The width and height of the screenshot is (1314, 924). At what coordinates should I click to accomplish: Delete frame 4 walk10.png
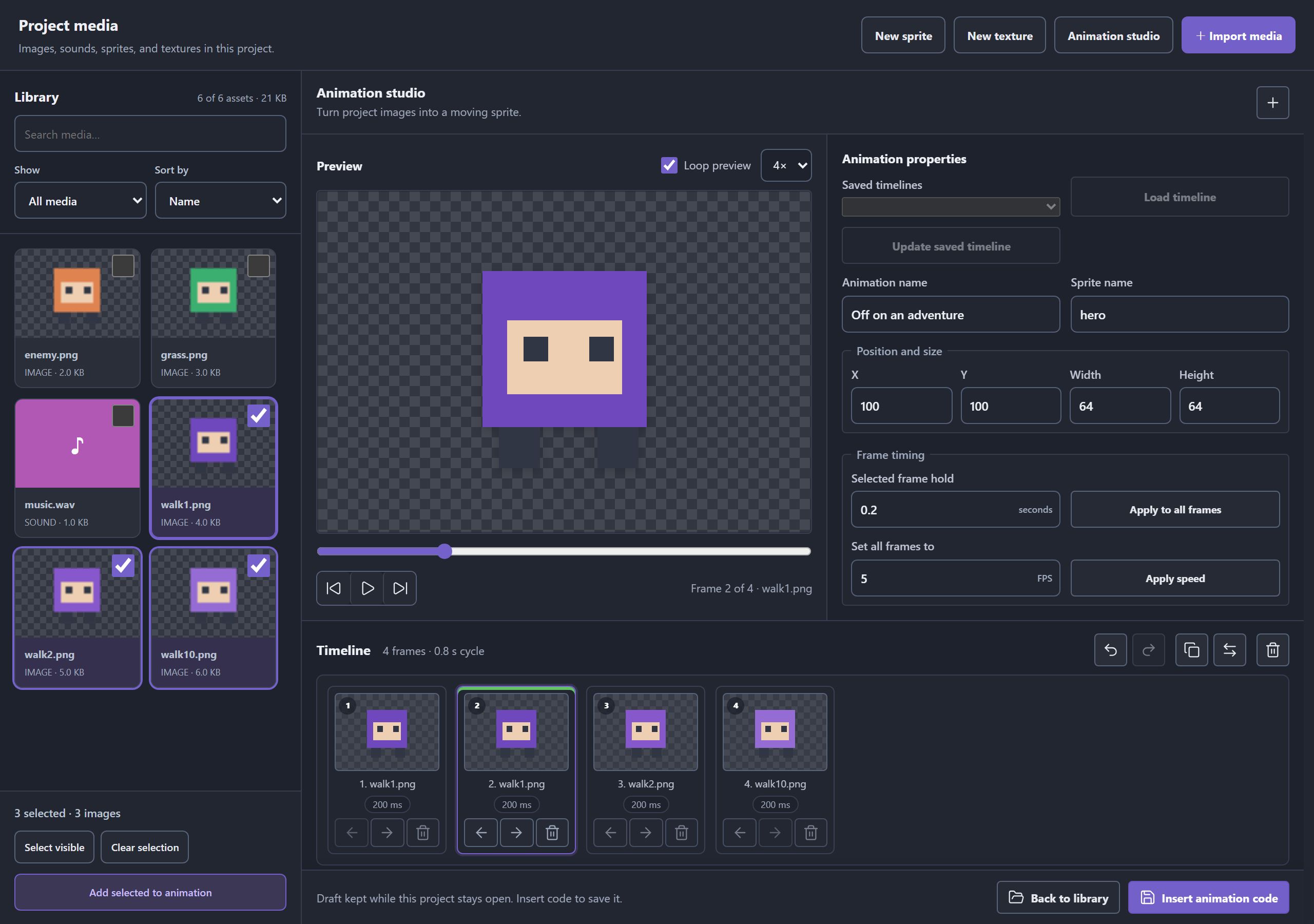point(811,833)
